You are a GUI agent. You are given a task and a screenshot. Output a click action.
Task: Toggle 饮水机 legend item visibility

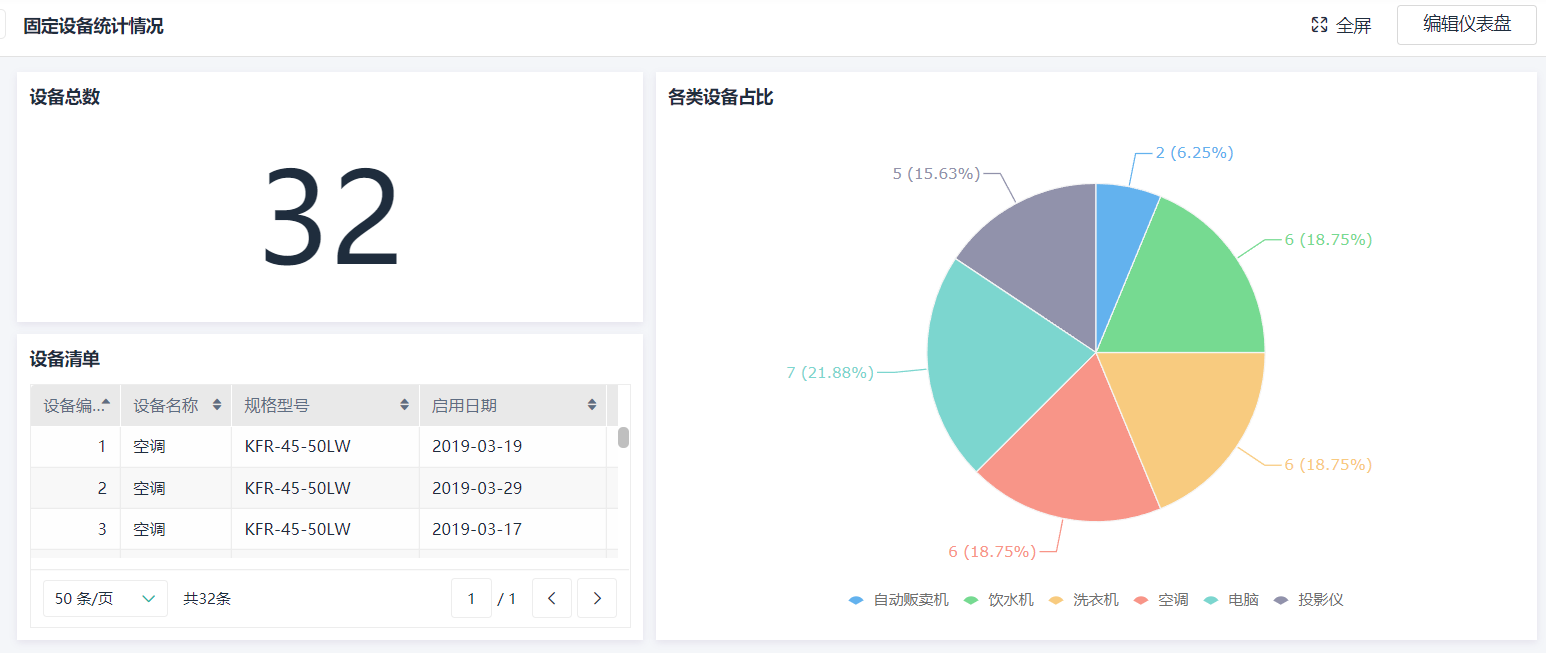tap(998, 600)
